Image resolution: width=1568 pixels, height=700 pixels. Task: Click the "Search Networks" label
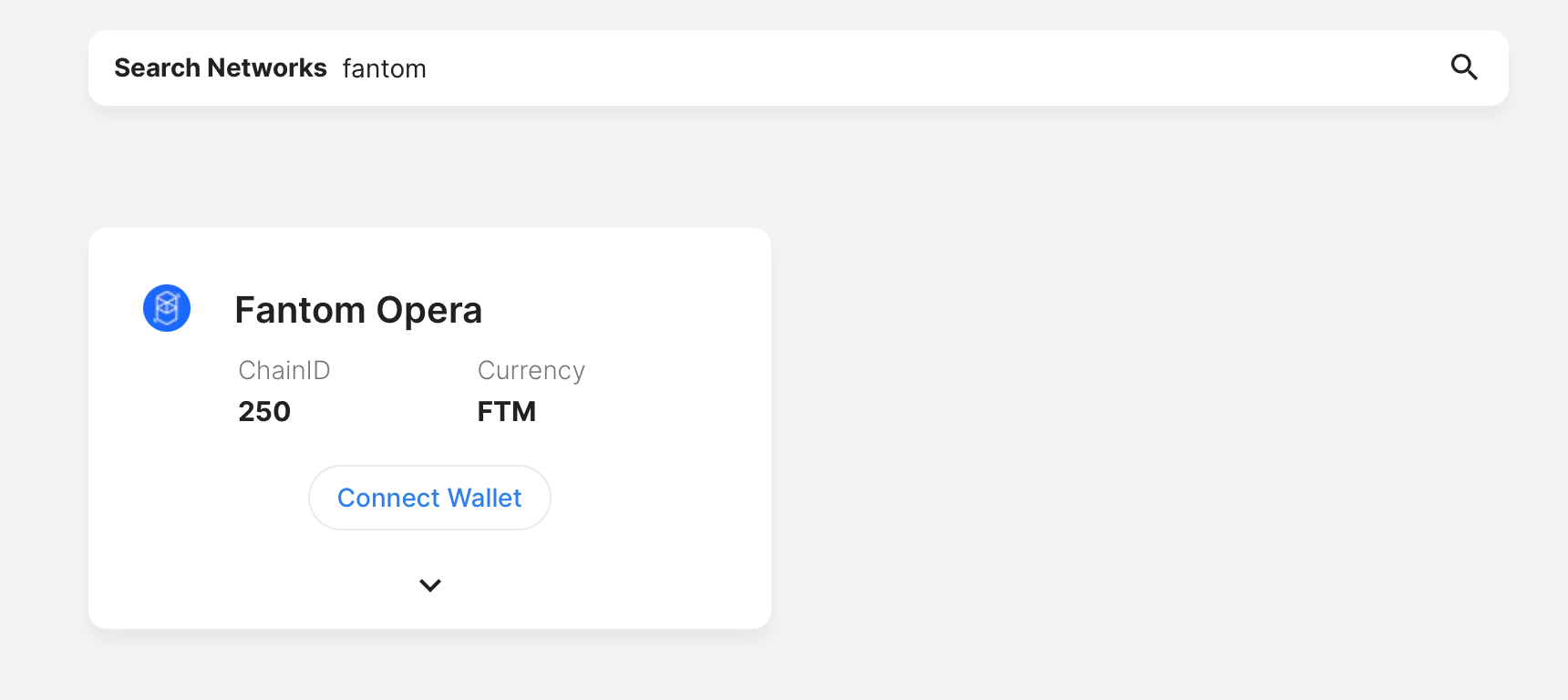[220, 68]
